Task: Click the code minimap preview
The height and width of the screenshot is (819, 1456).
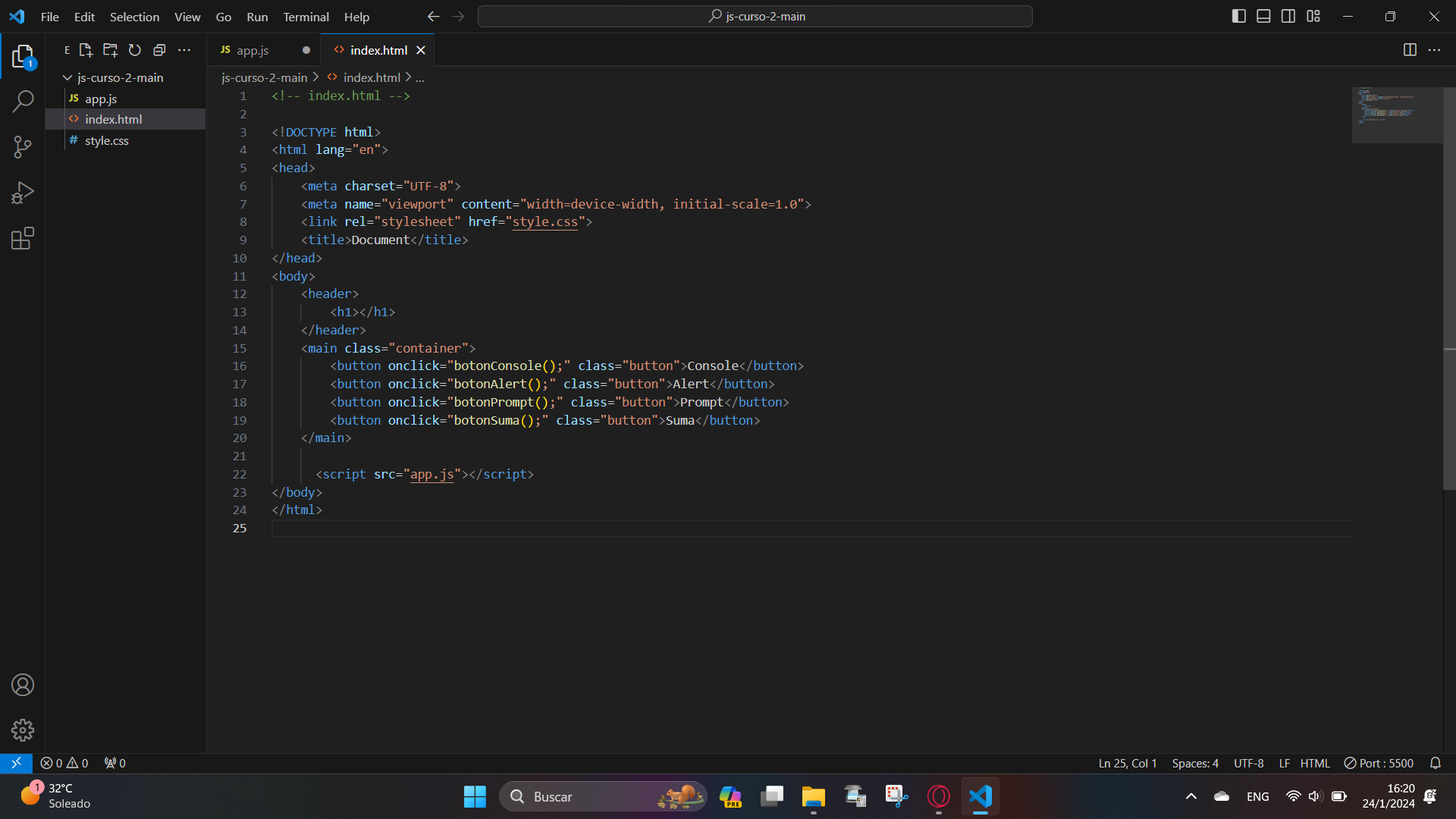Action: (1397, 115)
